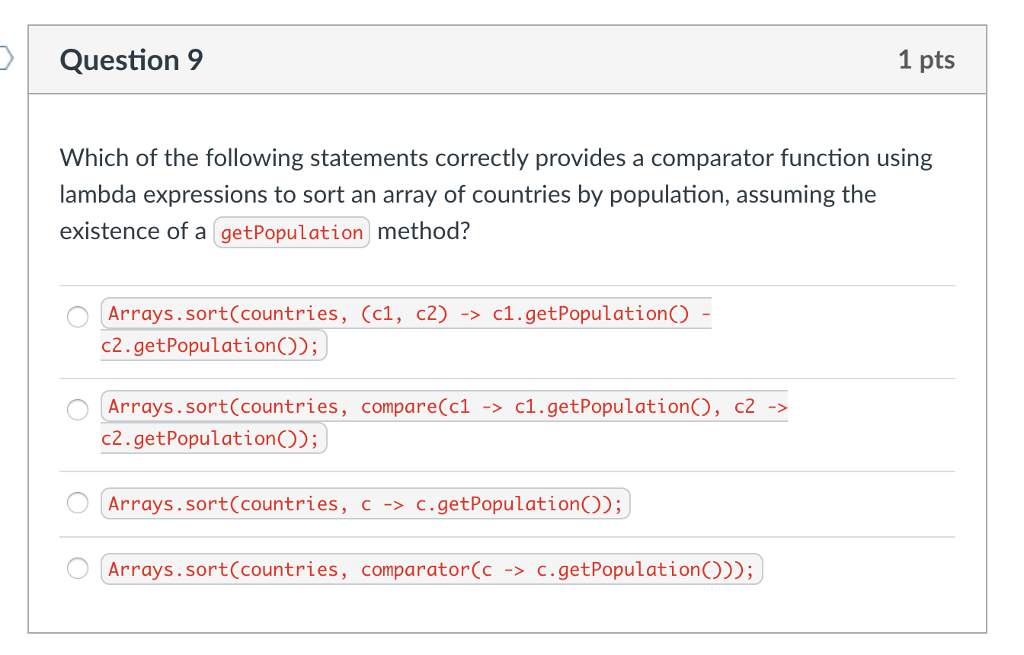The height and width of the screenshot is (655, 1024).
Task: Select the comparator(c -> c.getPopulation()) radio option
Action: (78, 569)
